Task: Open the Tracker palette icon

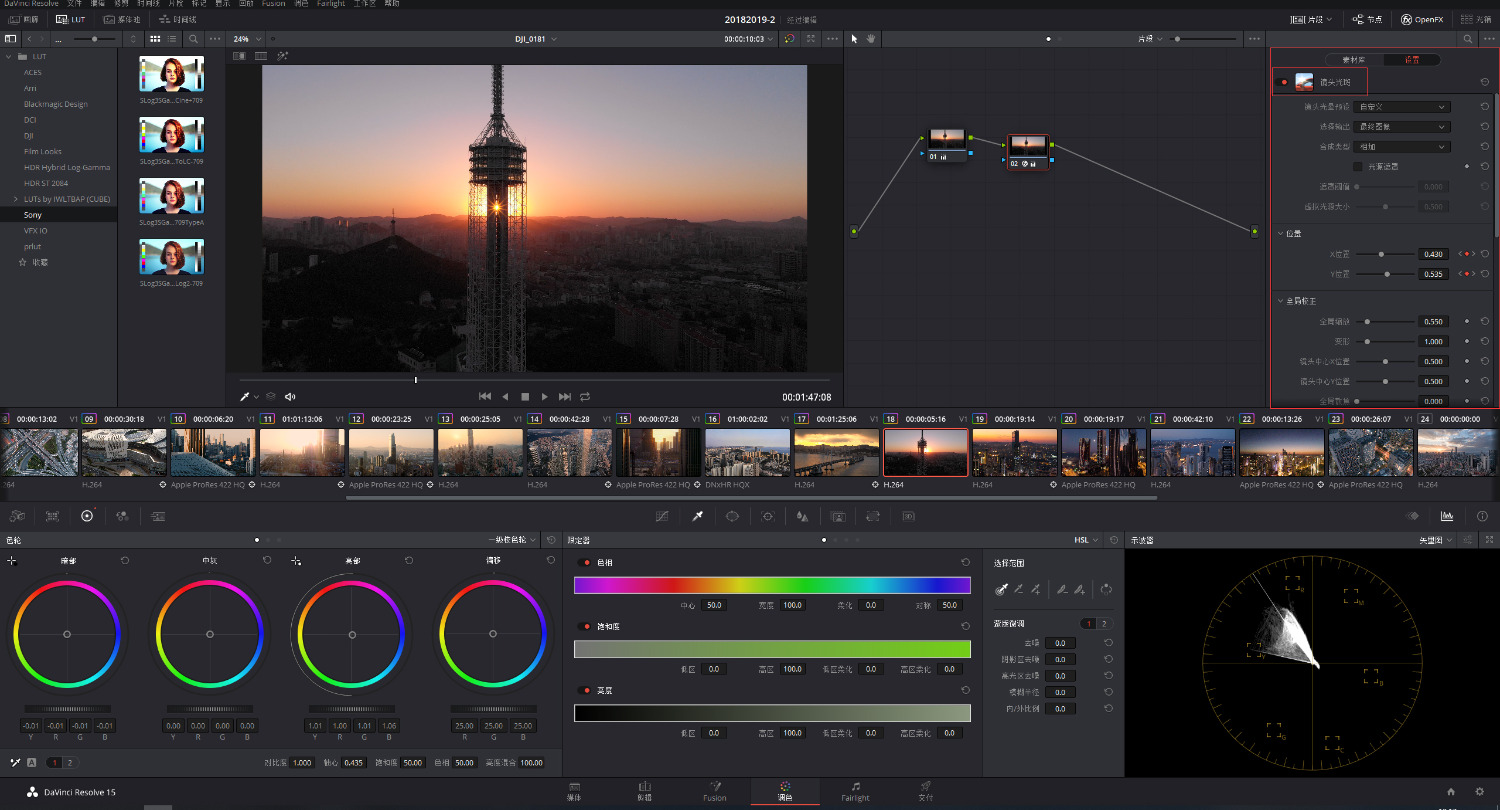Action: pos(767,516)
